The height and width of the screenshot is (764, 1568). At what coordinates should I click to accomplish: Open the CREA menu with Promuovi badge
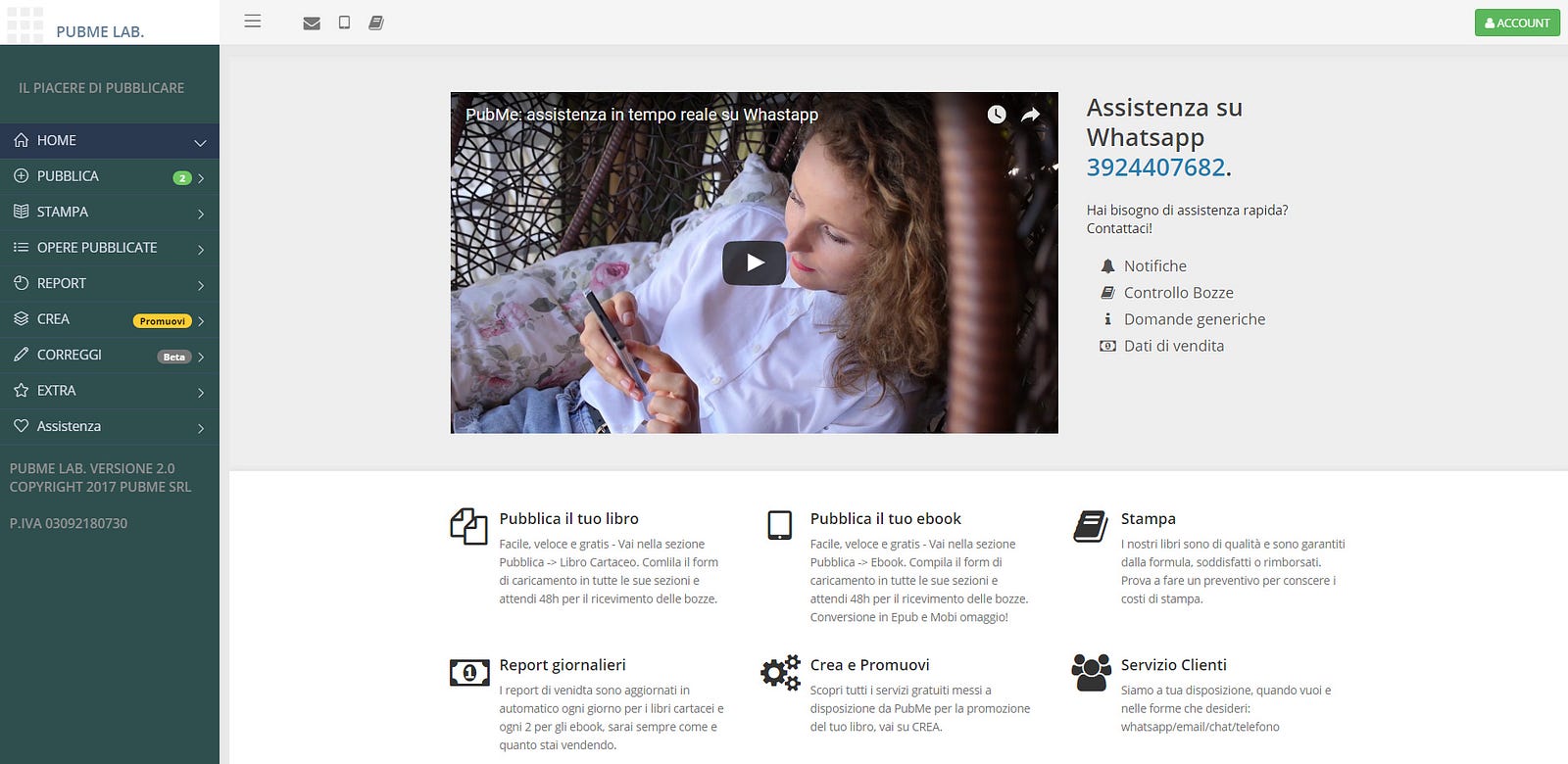tap(110, 319)
